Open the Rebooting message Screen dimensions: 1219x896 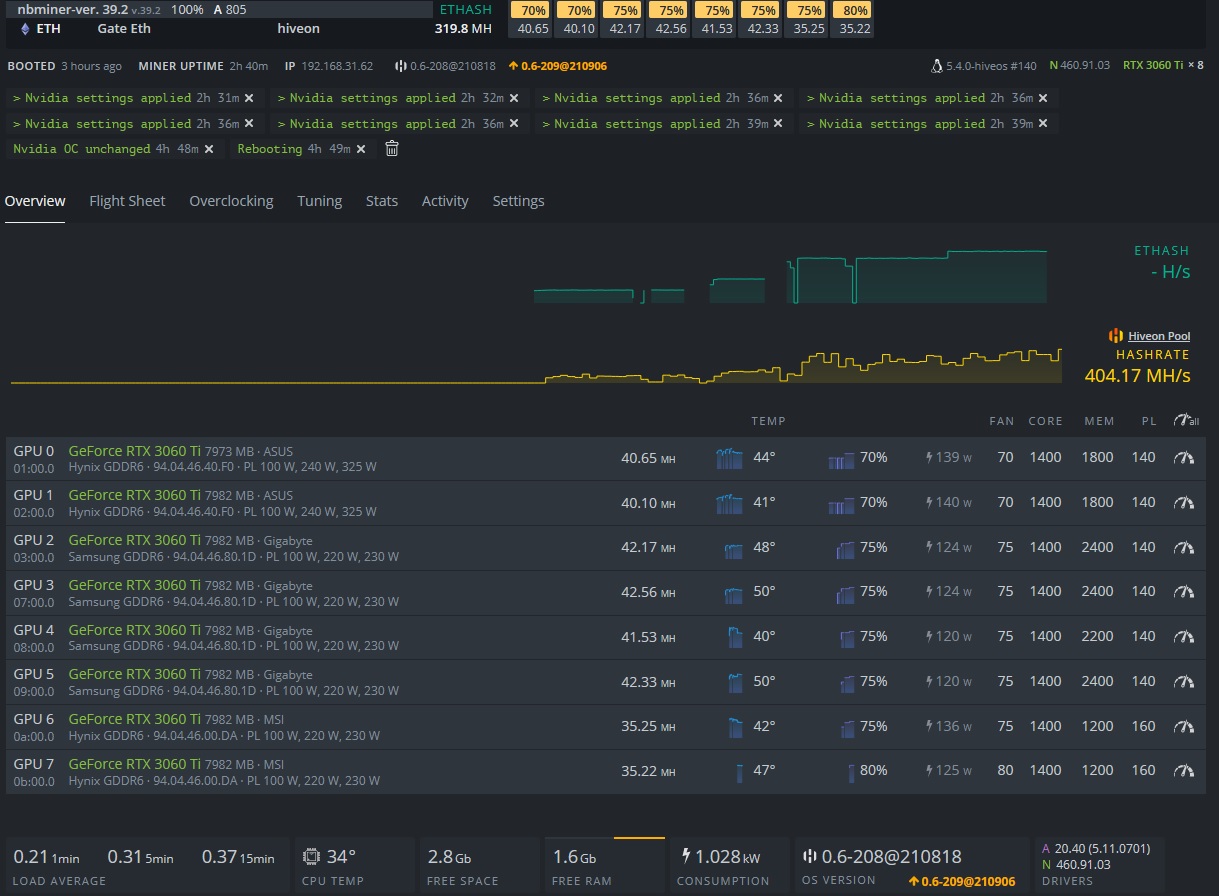(294, 149)
